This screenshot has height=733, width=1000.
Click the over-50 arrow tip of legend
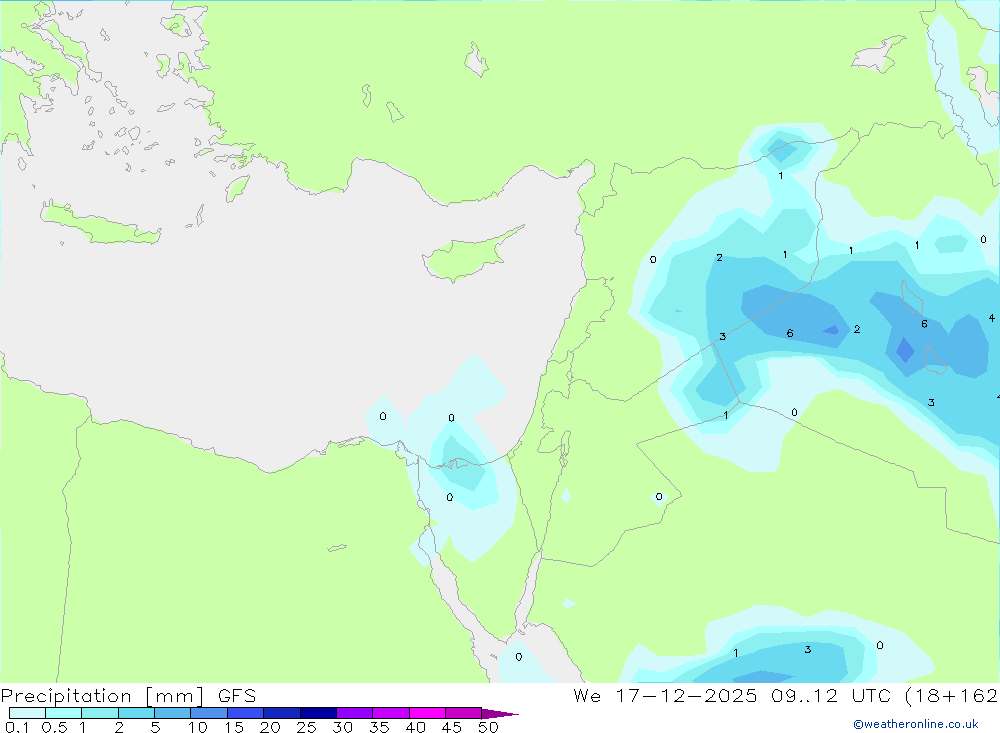(500, 714)
